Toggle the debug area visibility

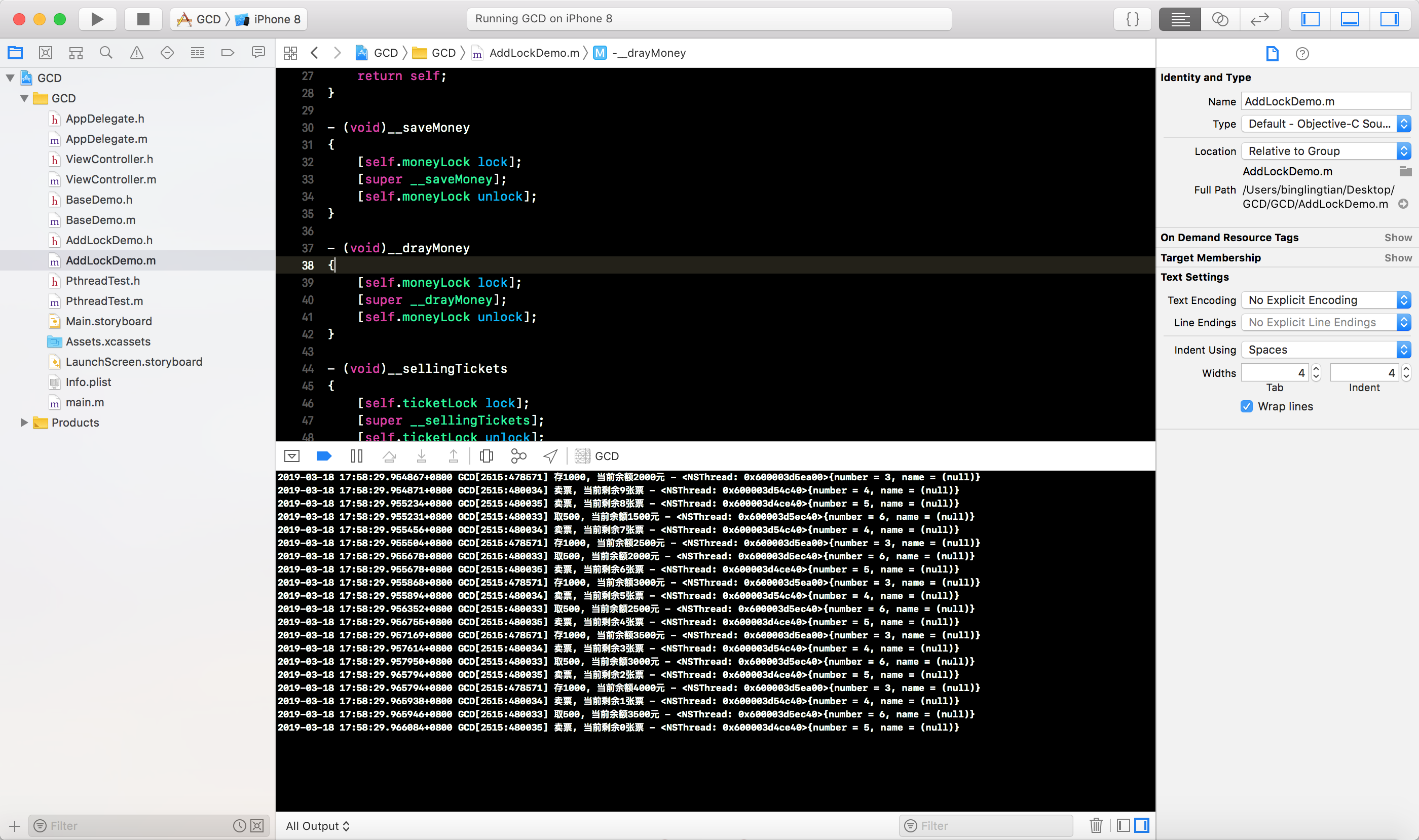tap(1350, 19)
